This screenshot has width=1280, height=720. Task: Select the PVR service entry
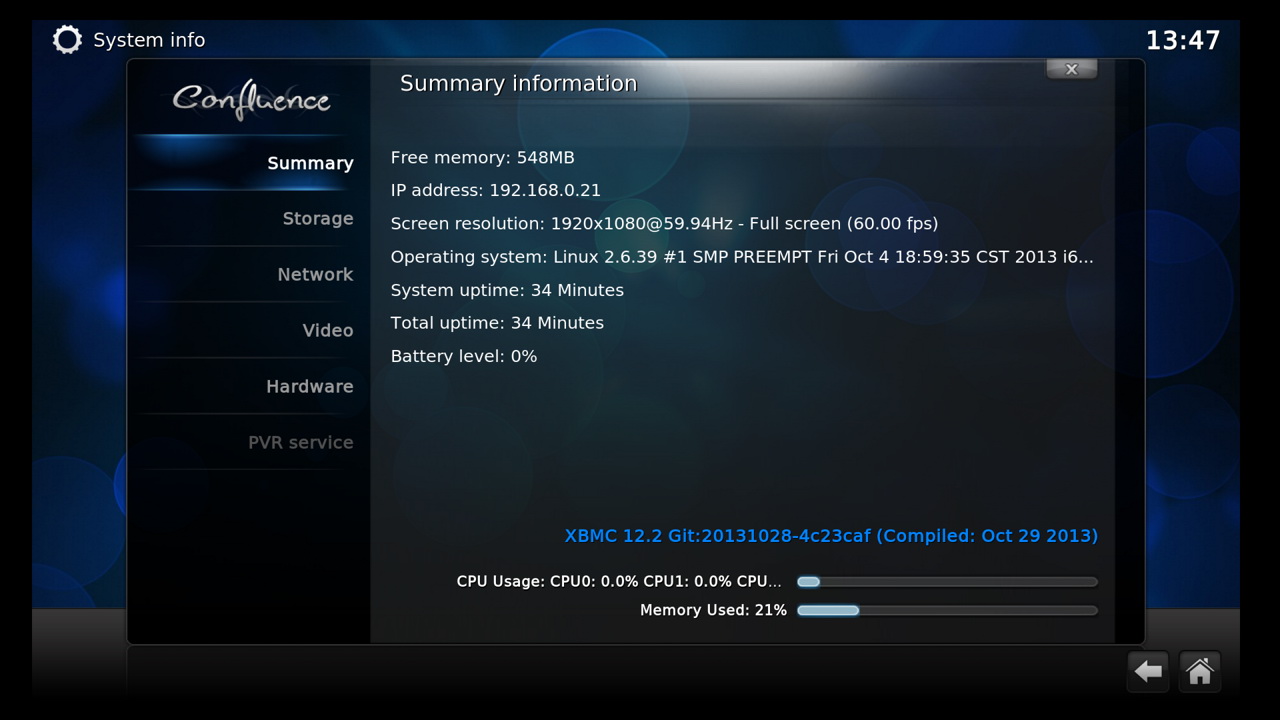[x=247, y=443]
